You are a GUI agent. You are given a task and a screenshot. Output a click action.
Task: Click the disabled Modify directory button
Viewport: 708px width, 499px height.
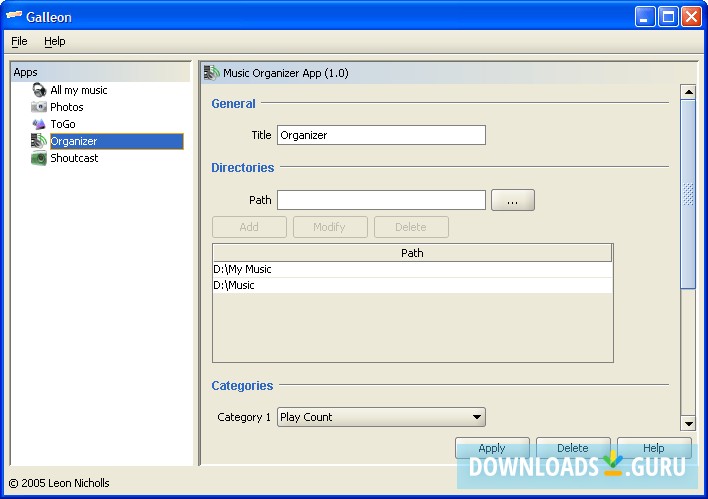click(330, 227)
